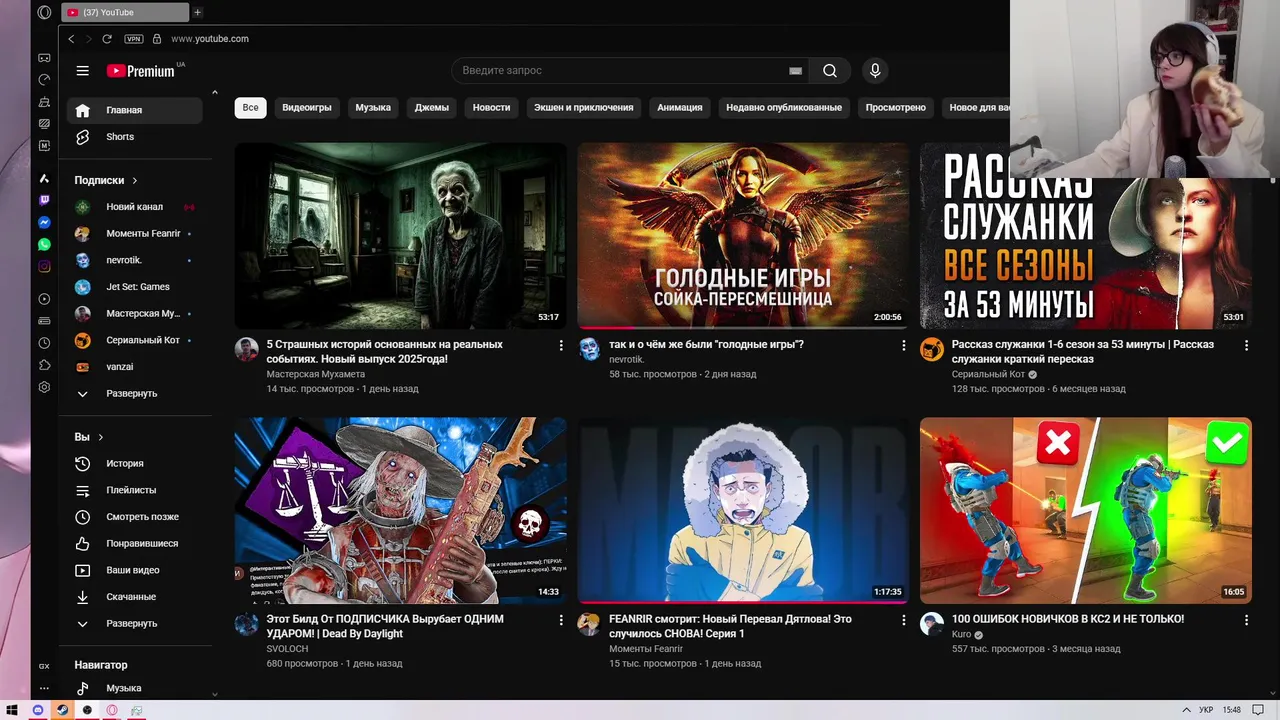Select the Анимация filter chip

(x=680, y=107)
